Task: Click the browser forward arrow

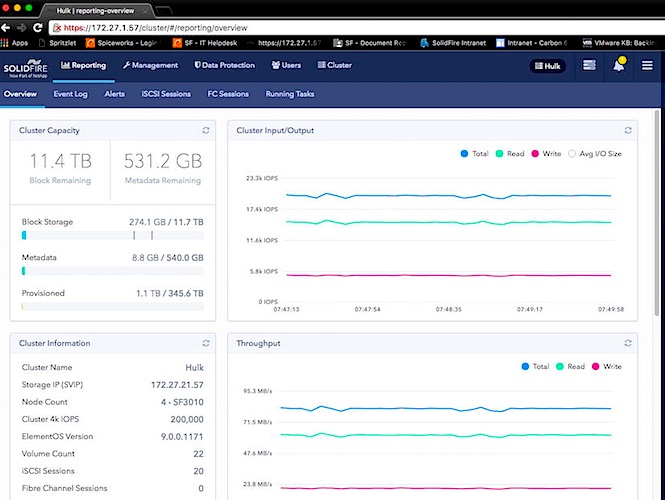Action: click(21, 28)
